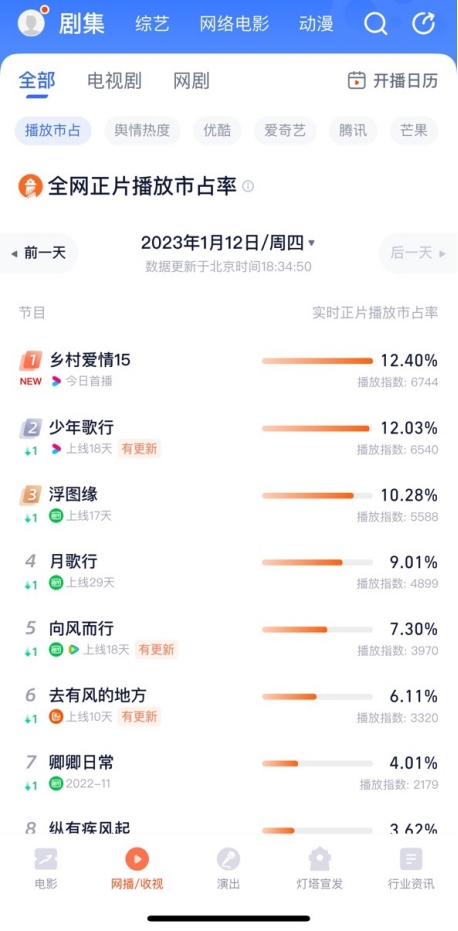Go to 前一天 previous day
Screen dimensions: 458x931
pos(39,253)
